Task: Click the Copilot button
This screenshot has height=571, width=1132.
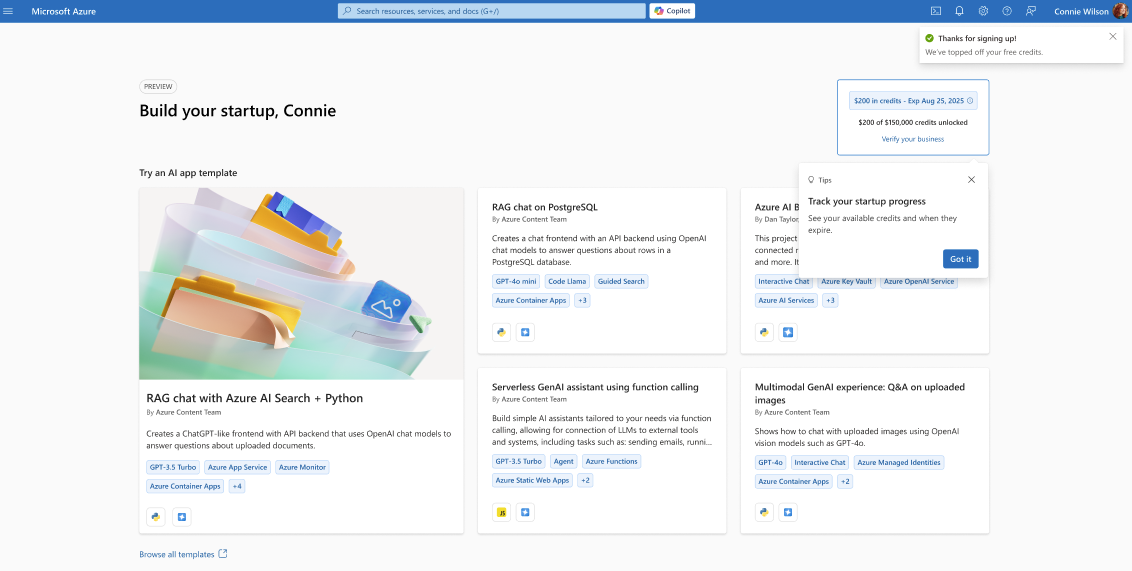Action: click(x=672, y=11)
